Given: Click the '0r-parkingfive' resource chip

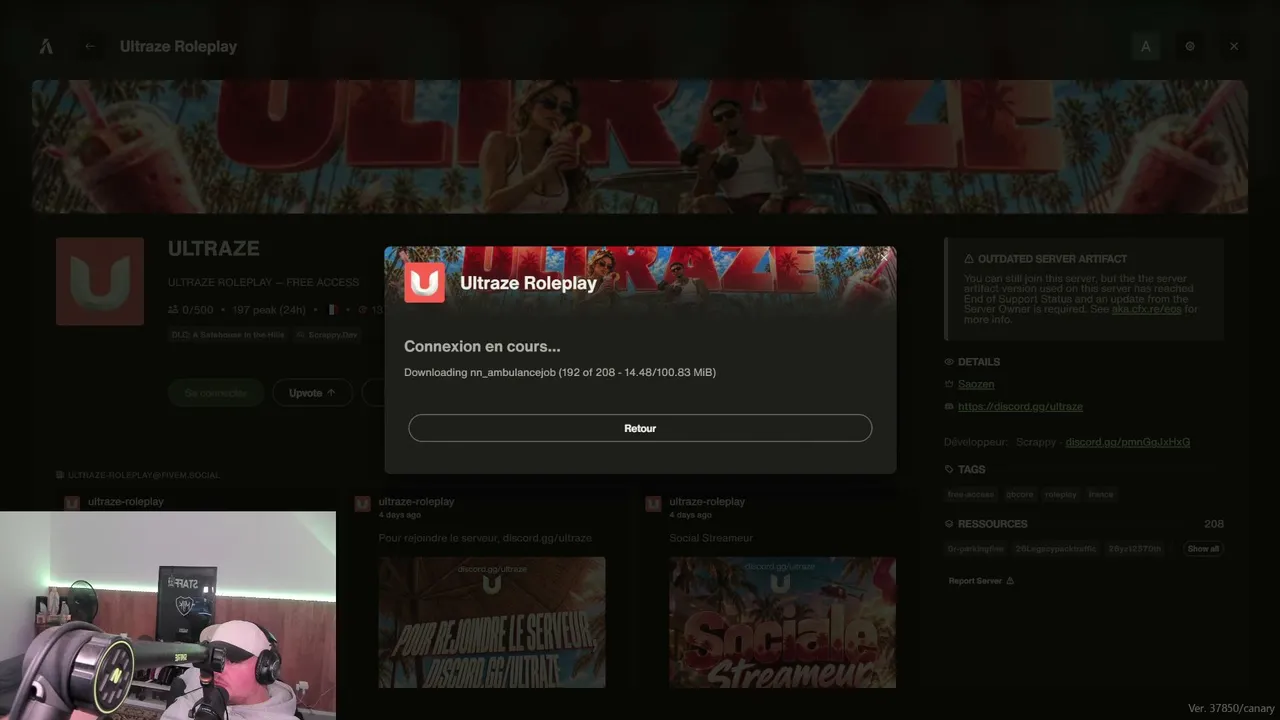Looking at the screenshot, I should point(976,549).
